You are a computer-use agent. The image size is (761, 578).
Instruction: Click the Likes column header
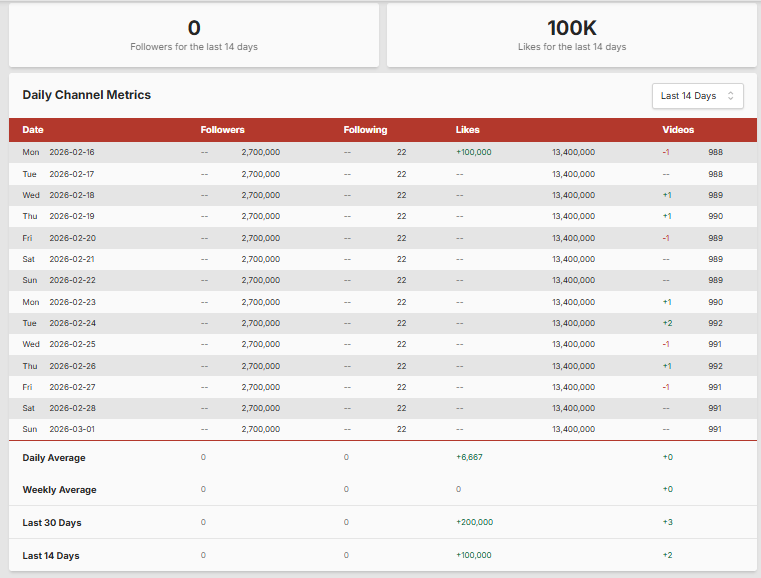pos(467,130)
